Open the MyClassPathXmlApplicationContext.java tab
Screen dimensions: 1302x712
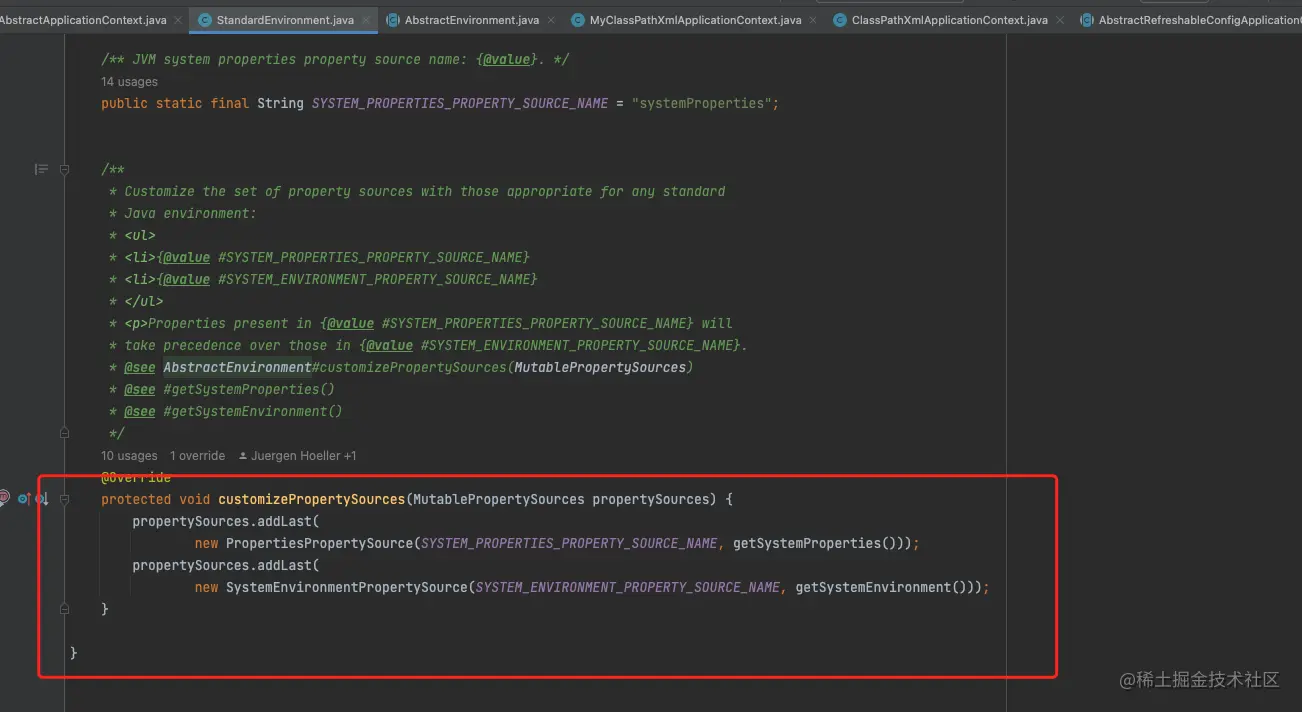click(696, 20)
